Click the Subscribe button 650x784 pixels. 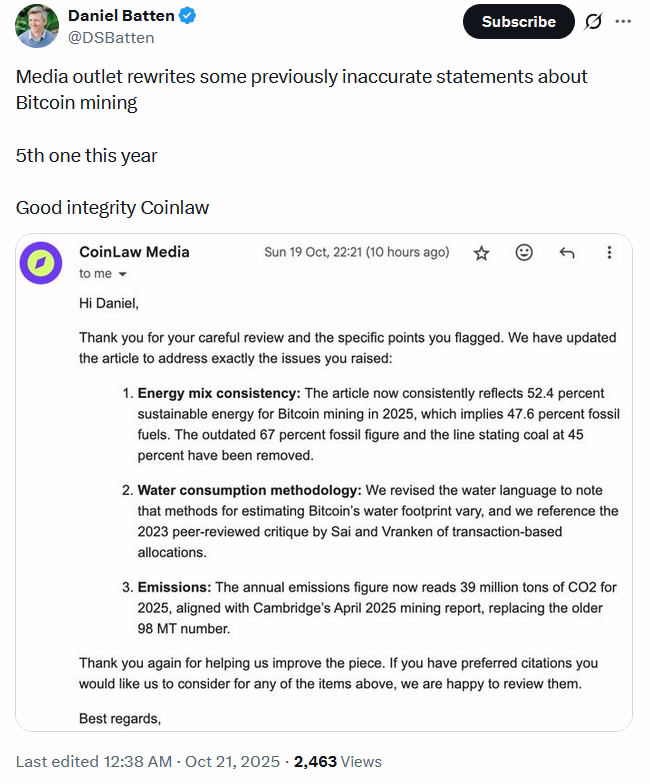518,22
